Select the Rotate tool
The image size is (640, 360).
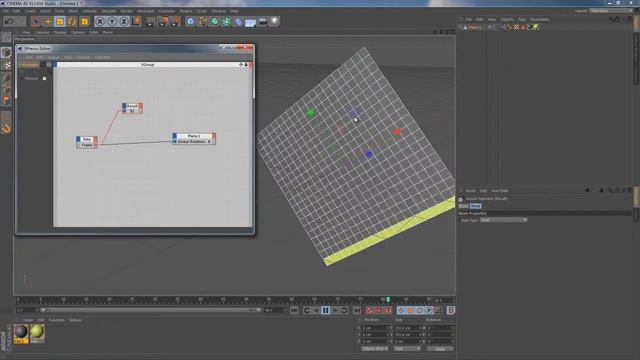click(72, 21)
